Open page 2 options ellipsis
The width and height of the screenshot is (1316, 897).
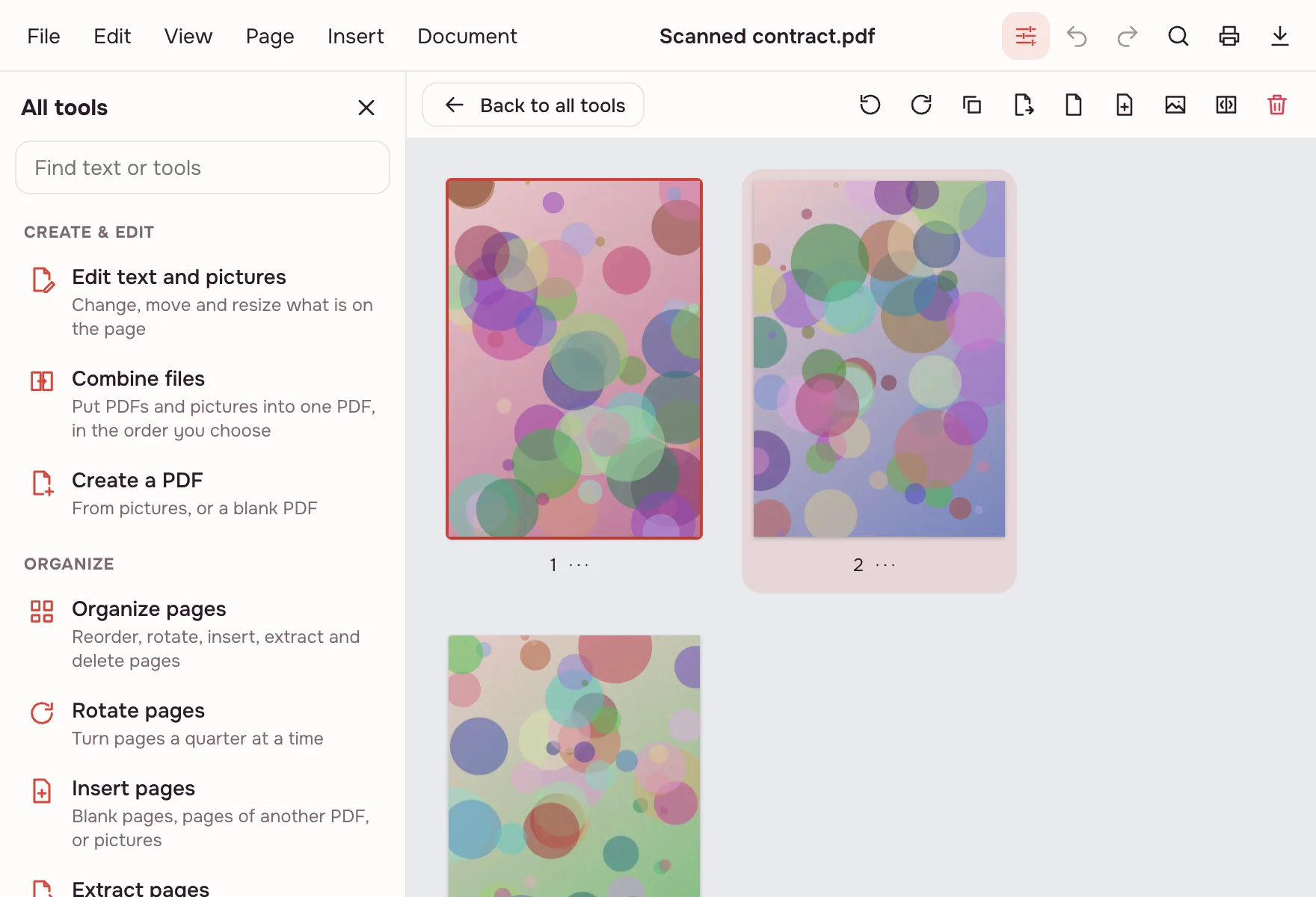point(885,565)
